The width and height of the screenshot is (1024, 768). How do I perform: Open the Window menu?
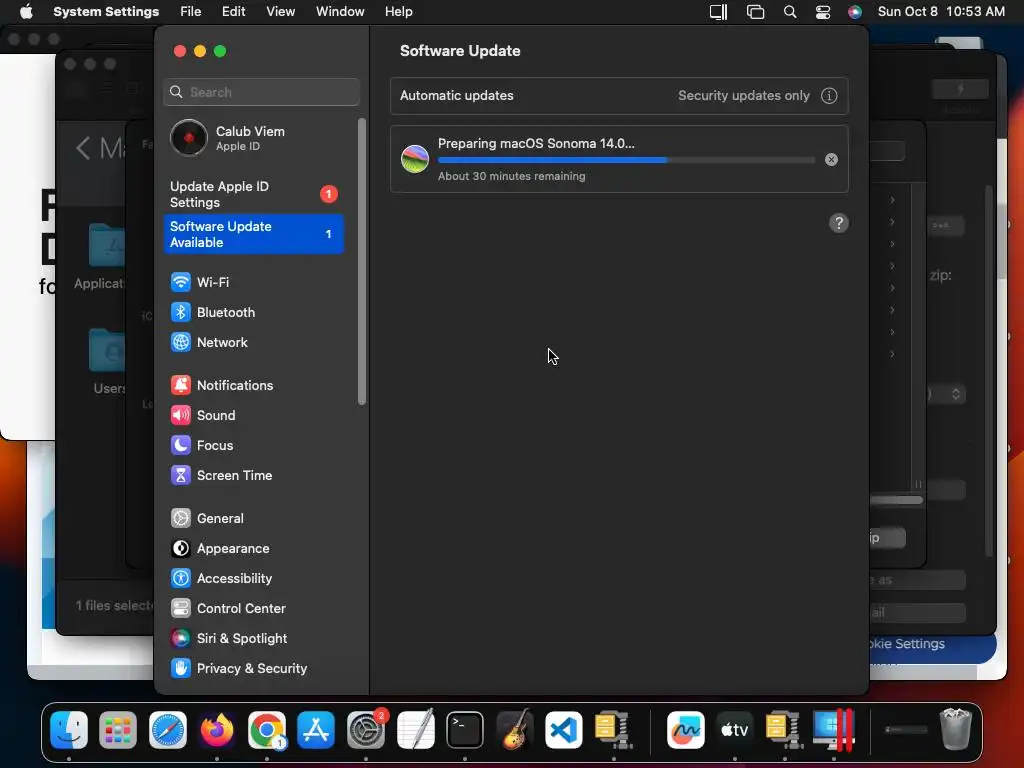click(340, 12)
